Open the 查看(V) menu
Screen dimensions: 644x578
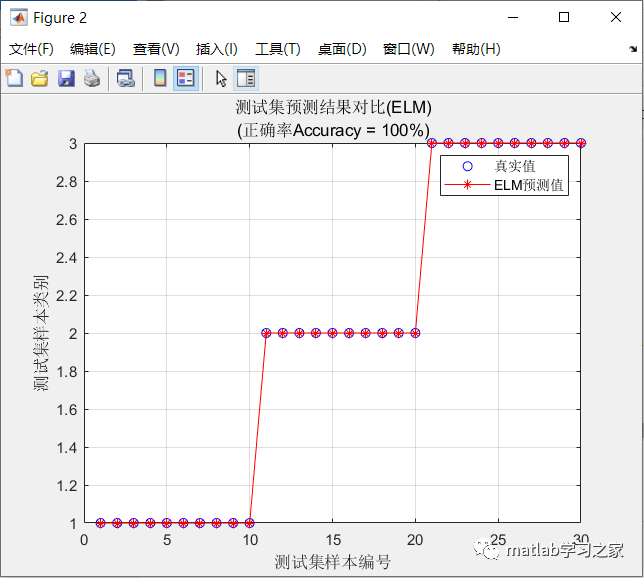[156, 49]
